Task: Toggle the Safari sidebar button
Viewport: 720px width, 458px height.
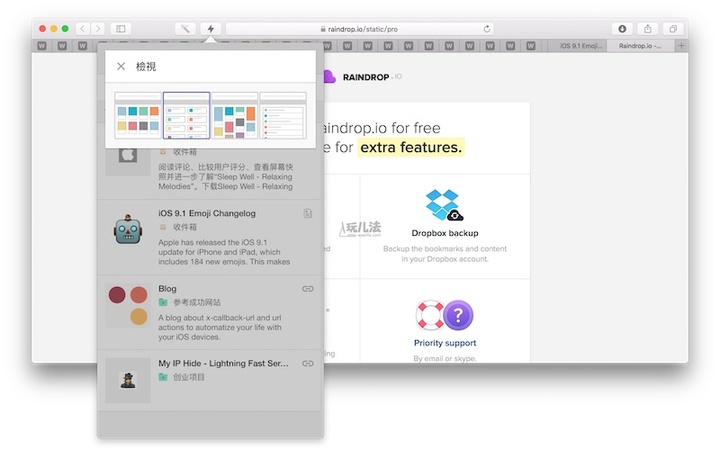Action: 121,29
